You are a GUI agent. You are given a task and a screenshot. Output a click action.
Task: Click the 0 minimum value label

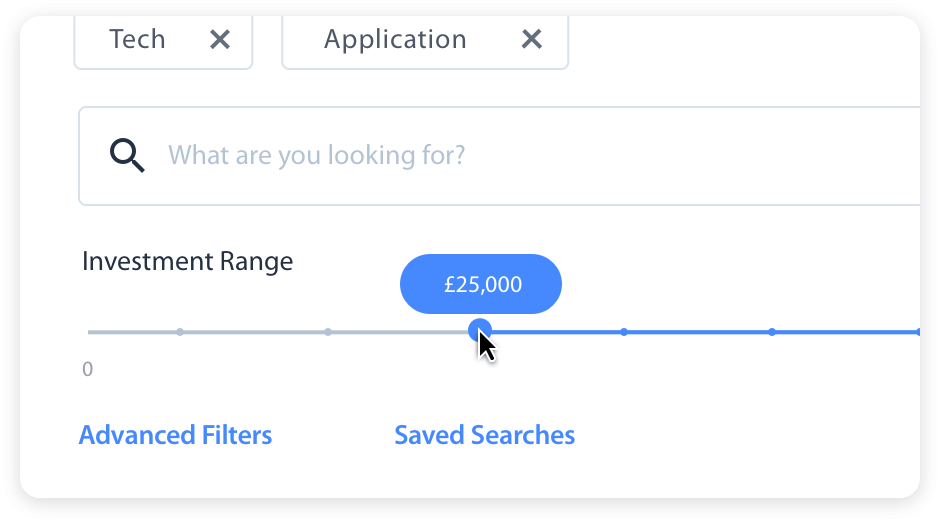point(87,370)
